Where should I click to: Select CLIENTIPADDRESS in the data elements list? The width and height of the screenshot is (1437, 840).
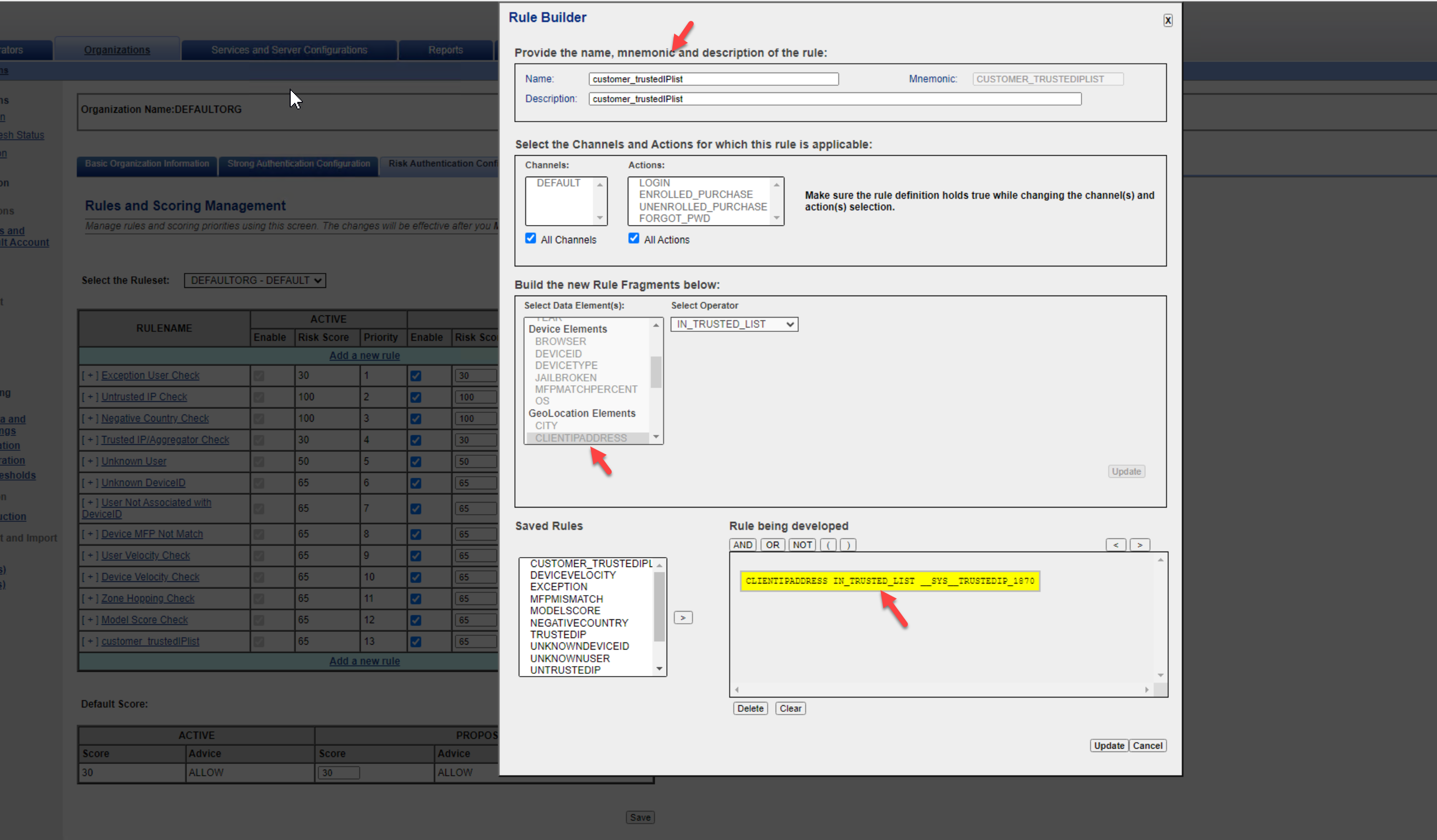(580, 438)
